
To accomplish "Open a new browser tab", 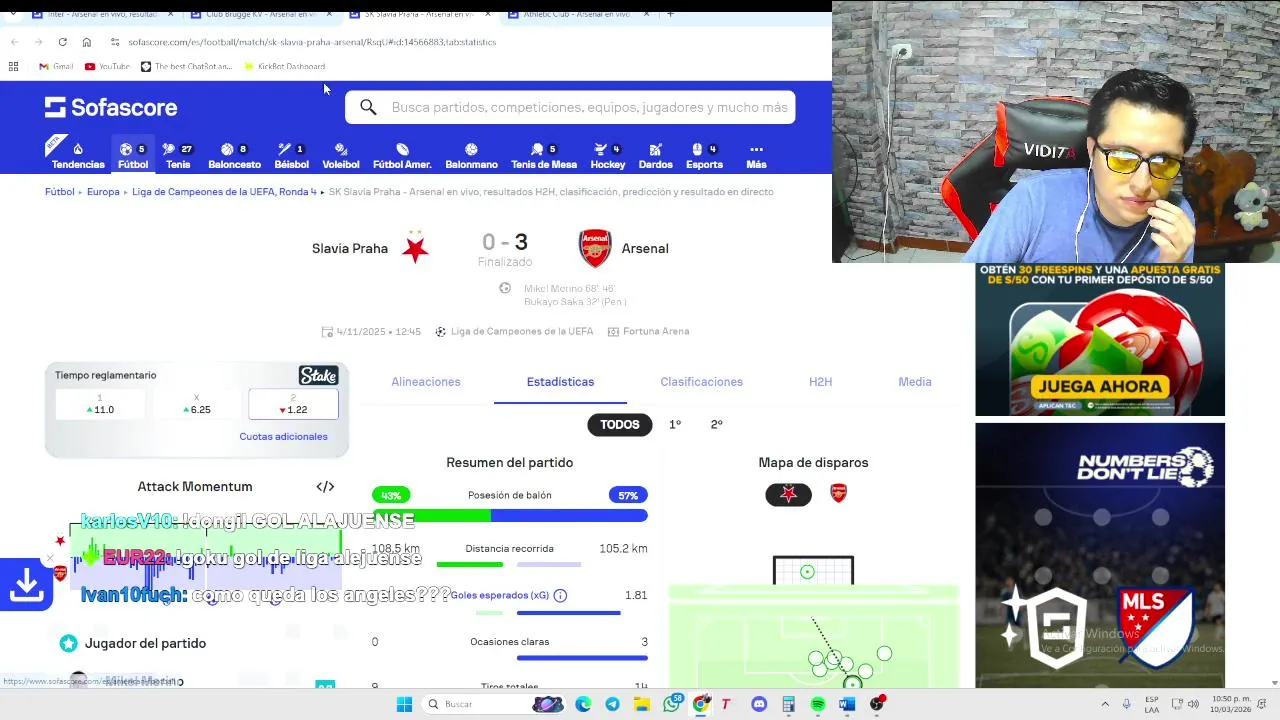I will (670, 14).
